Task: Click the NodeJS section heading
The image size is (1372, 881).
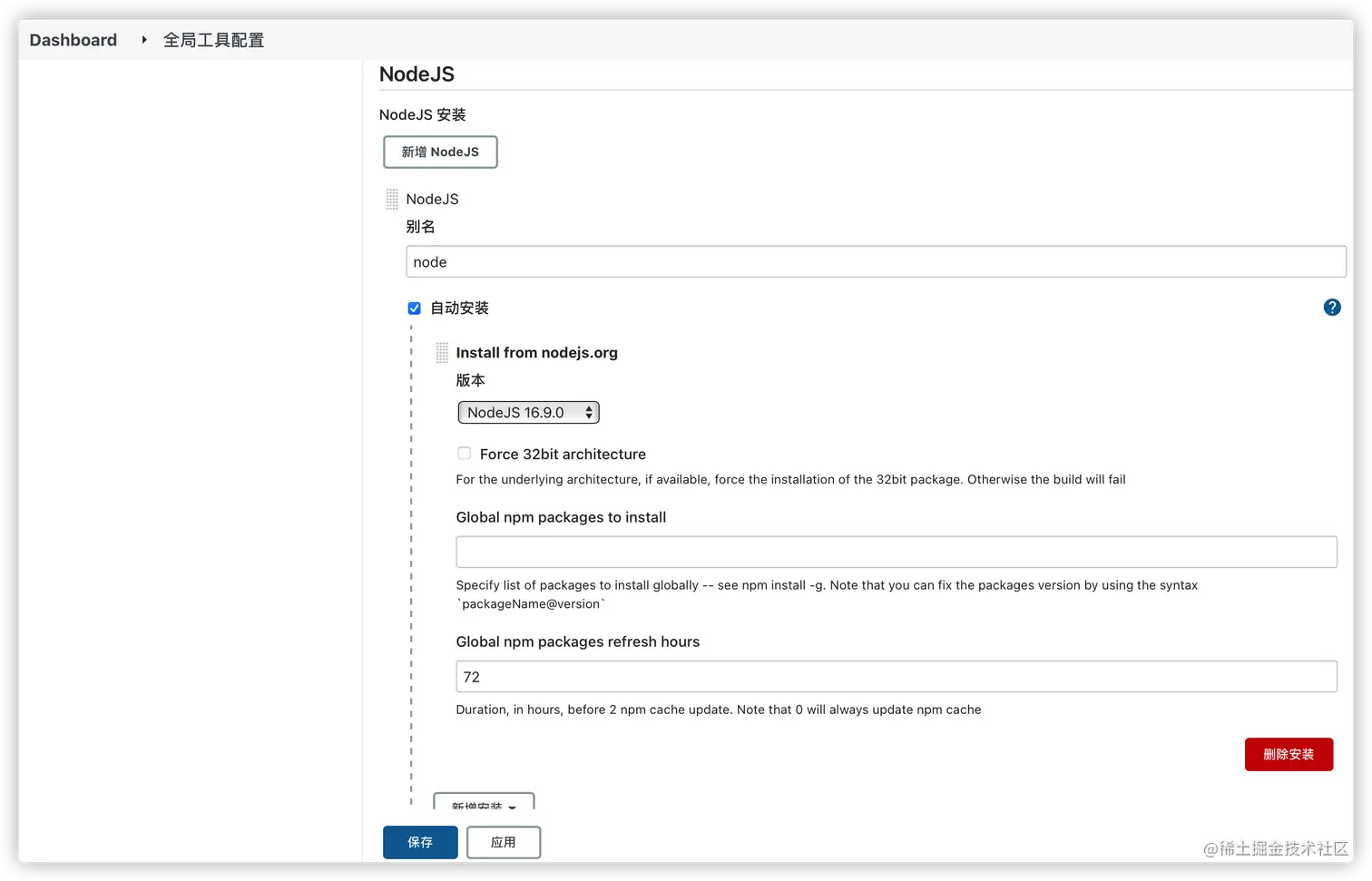Action: point(416,74)
